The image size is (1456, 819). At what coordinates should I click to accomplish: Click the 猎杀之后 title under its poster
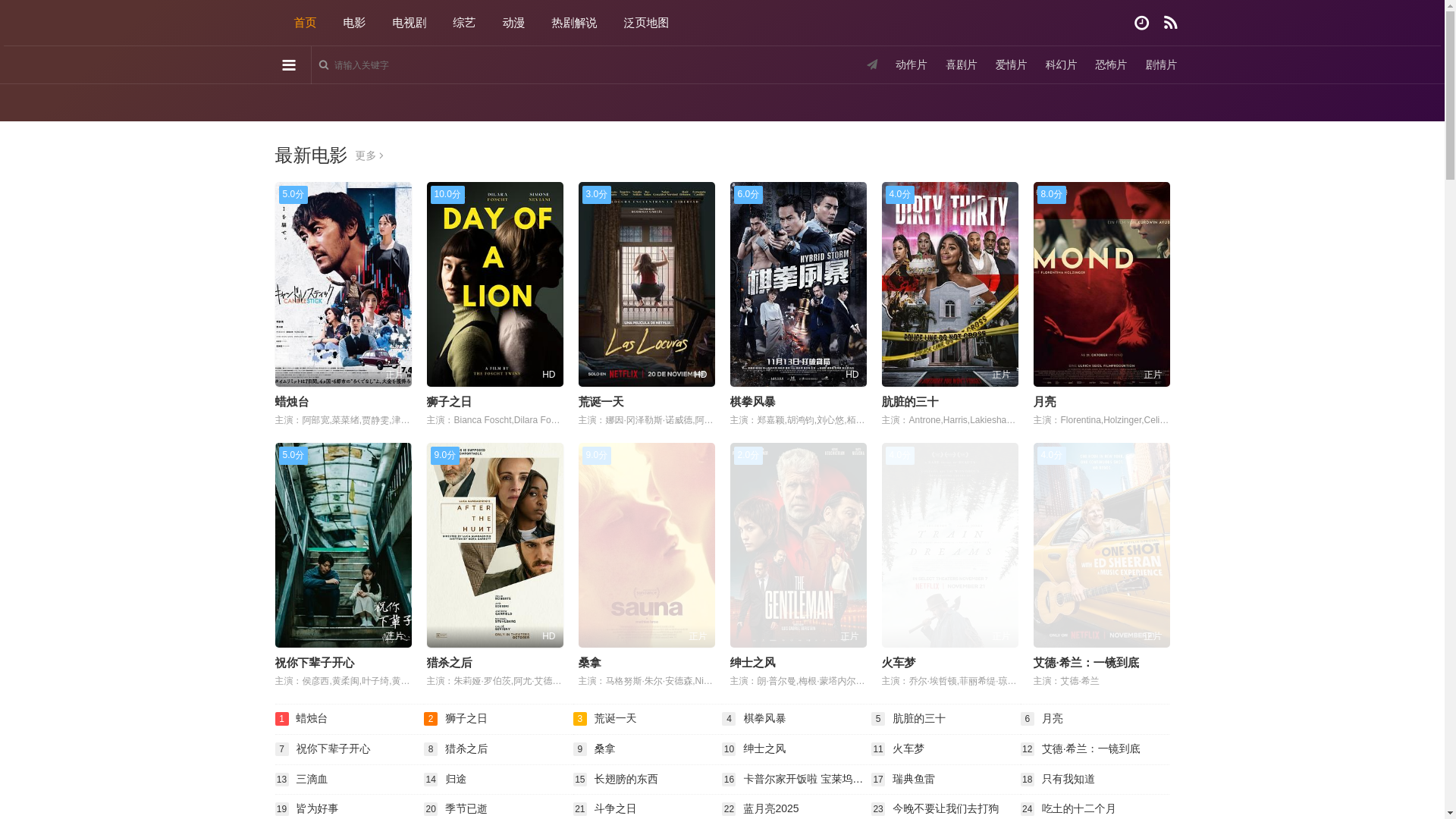click(x=449, y=663)
